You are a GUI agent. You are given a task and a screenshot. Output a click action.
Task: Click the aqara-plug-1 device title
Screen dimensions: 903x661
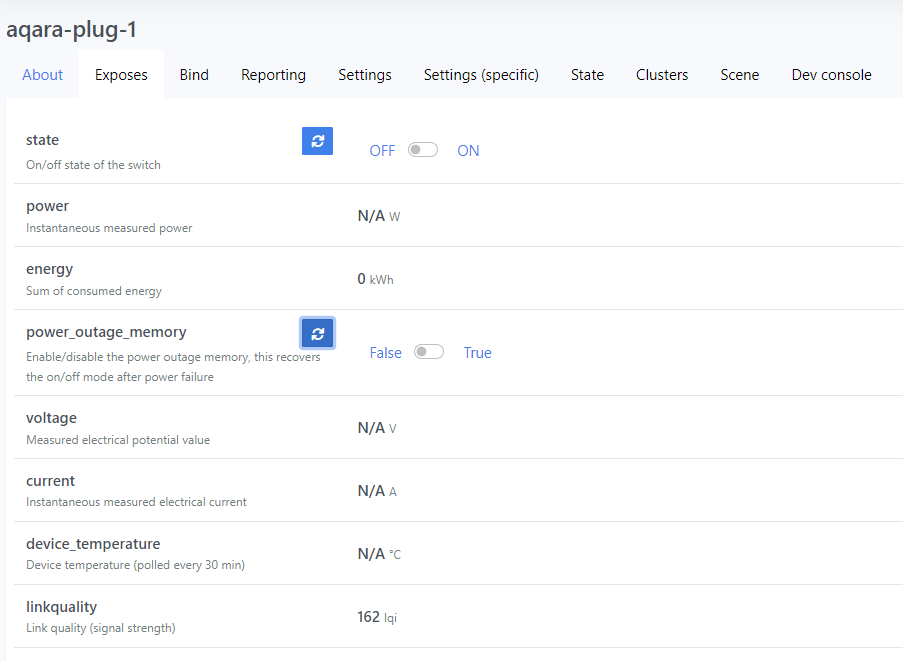pyautogui.click(x=71, y=30)
